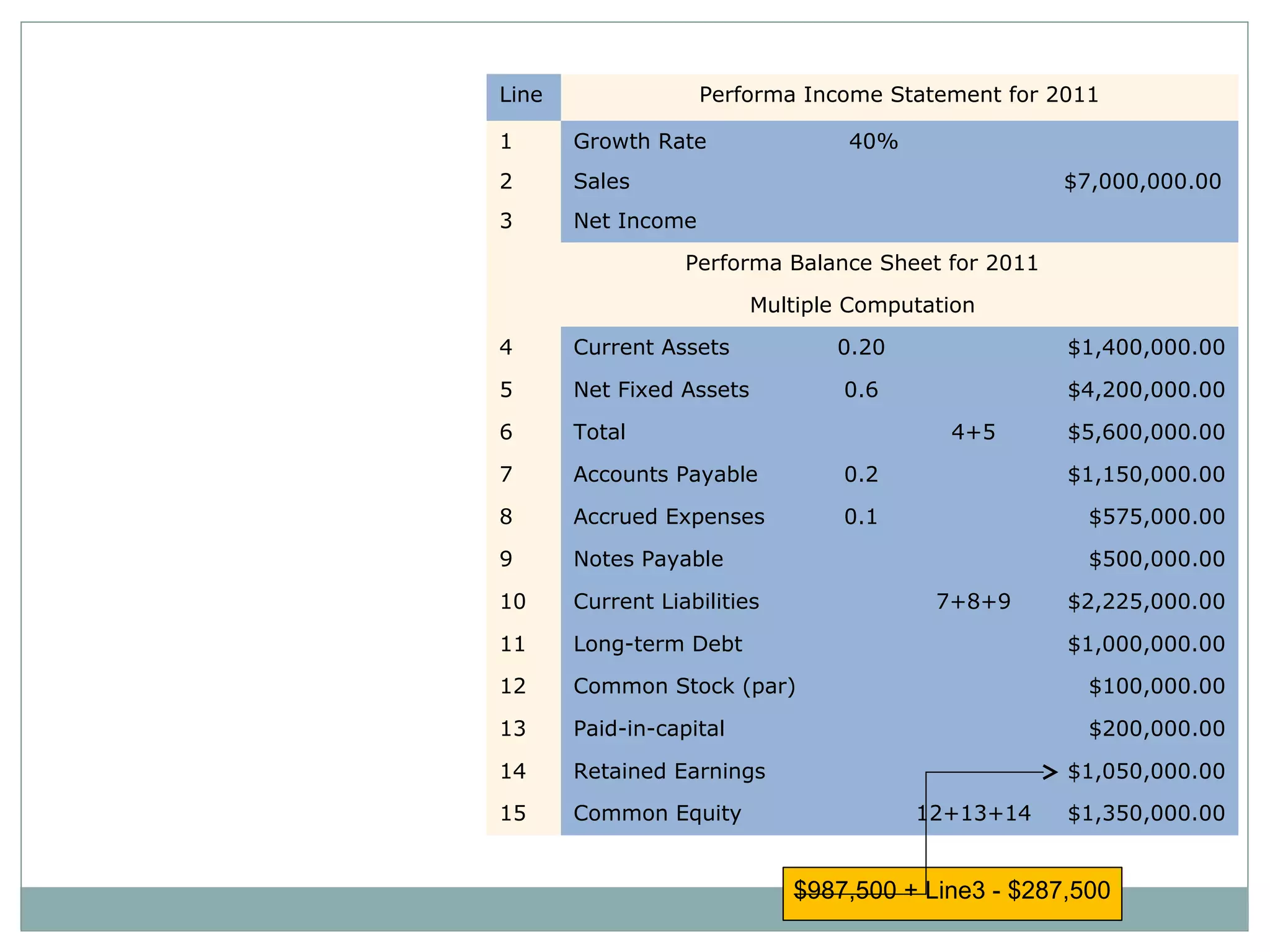Screen dimensions: 1270x952
Task: Select the $575,000.00 value
Action: tap(1157, 516)
